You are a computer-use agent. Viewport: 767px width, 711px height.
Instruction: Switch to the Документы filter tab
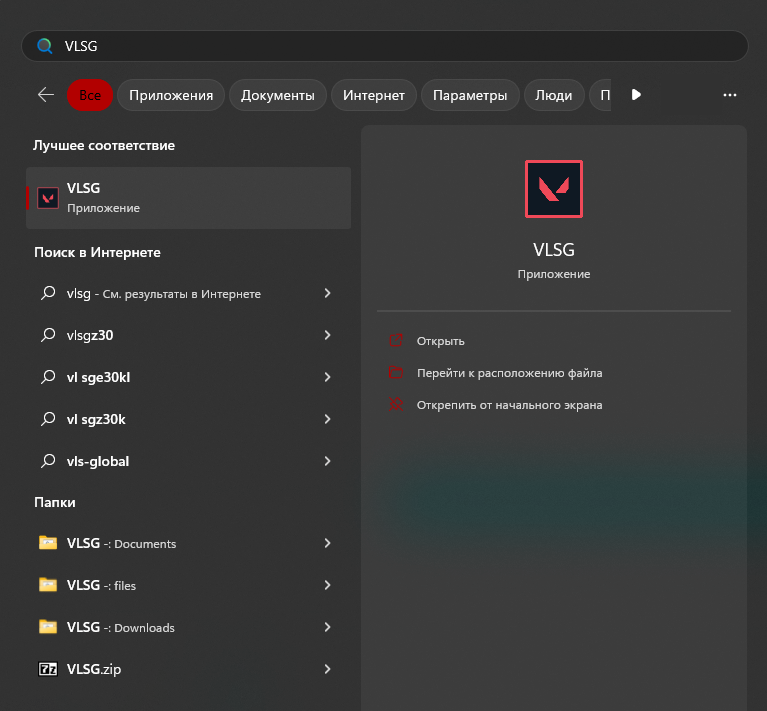point(278,95)
